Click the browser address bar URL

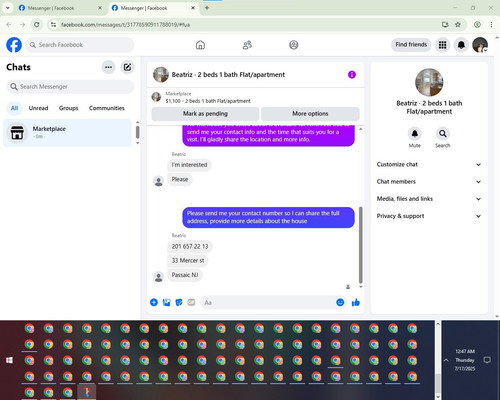coord(125,25)
